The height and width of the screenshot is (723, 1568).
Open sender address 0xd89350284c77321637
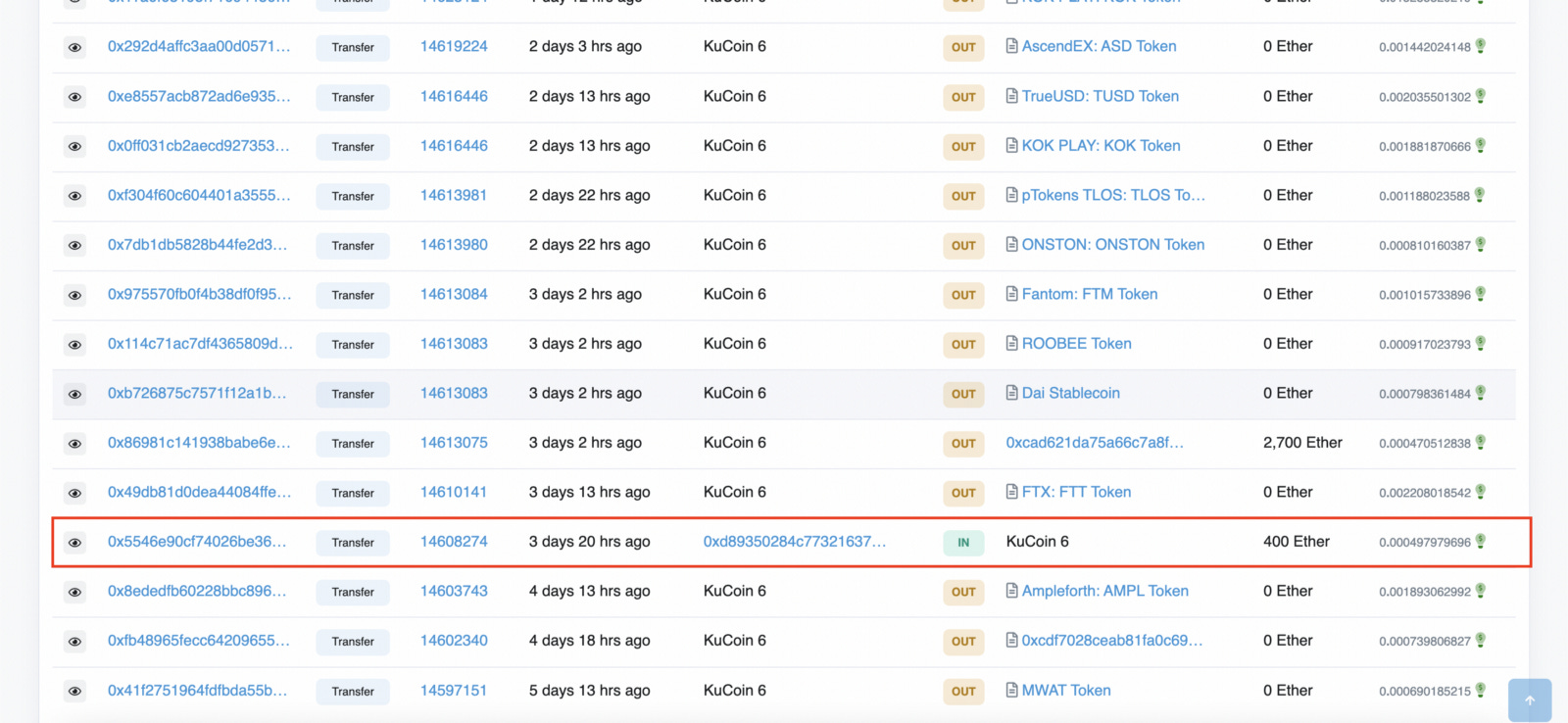click(795, 542)
